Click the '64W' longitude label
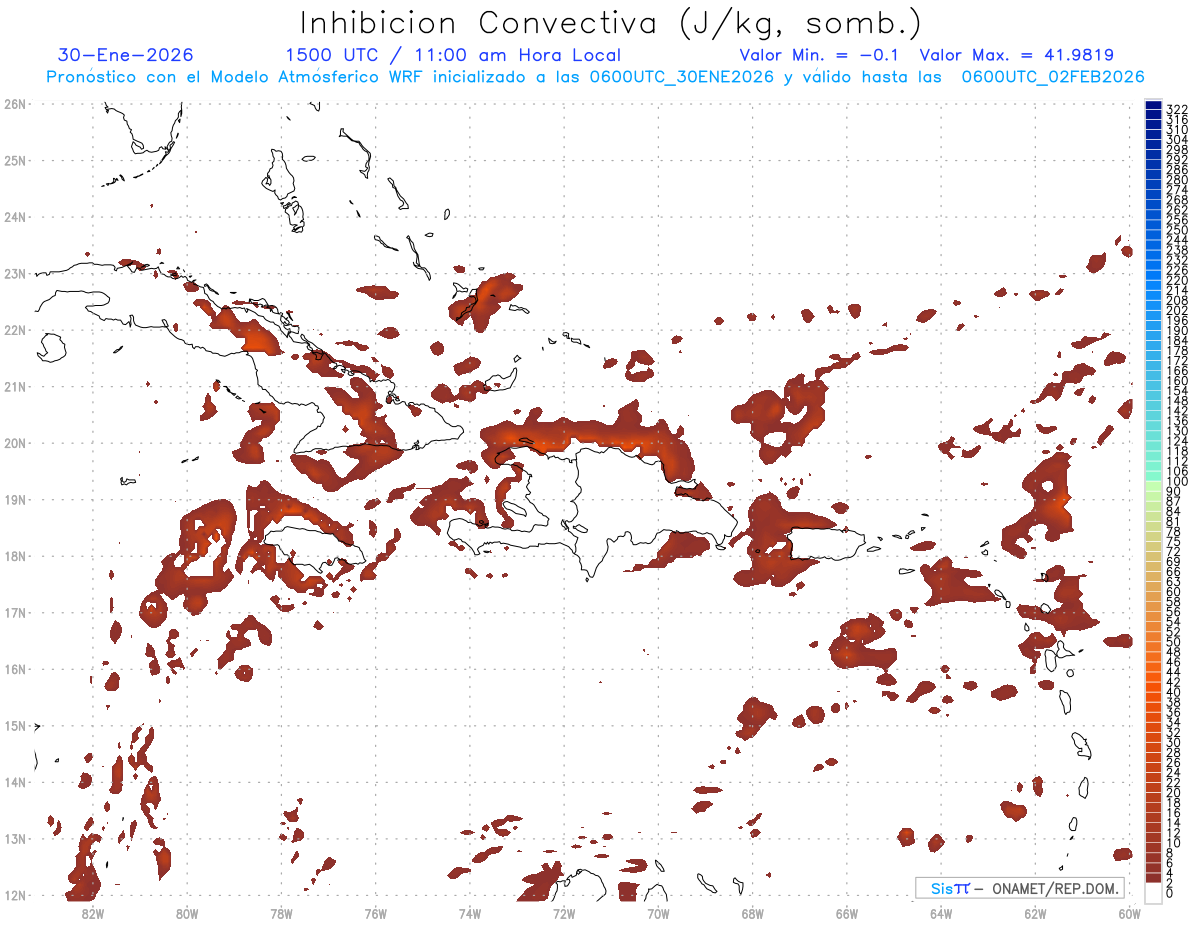 (x=941, y=913)
